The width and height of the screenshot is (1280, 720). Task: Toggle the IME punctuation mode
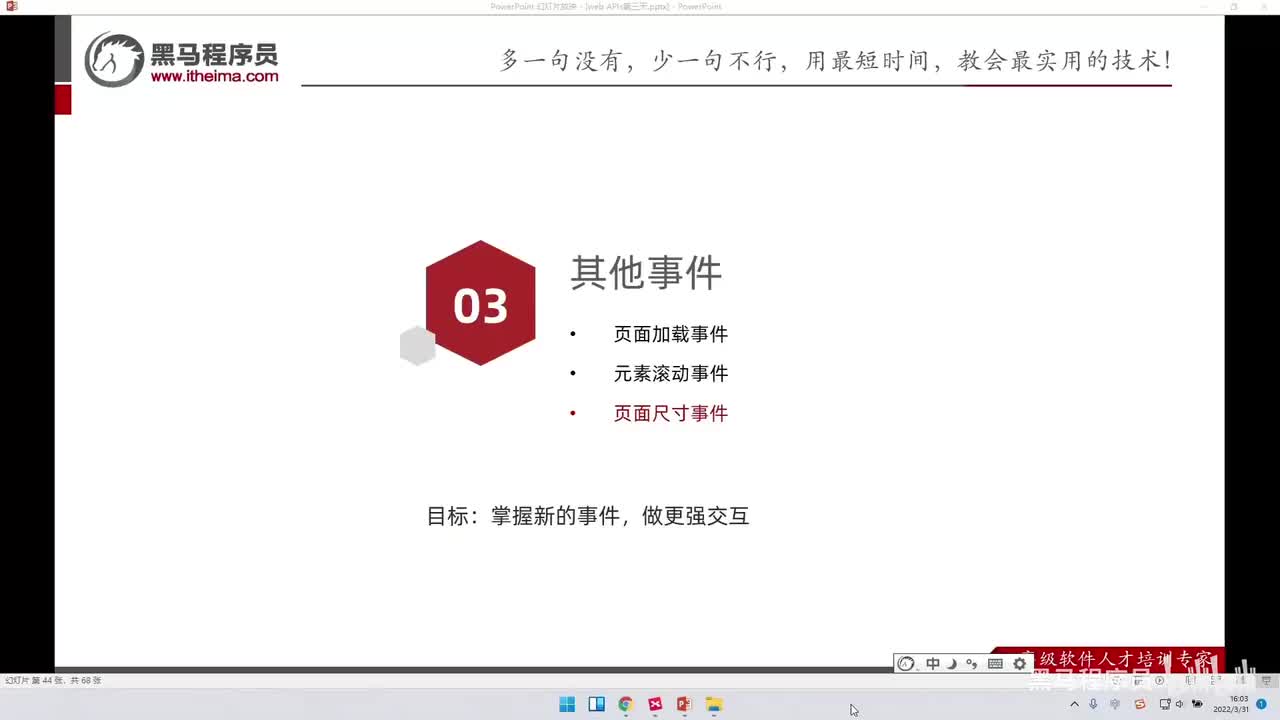(x=971, y=663)
